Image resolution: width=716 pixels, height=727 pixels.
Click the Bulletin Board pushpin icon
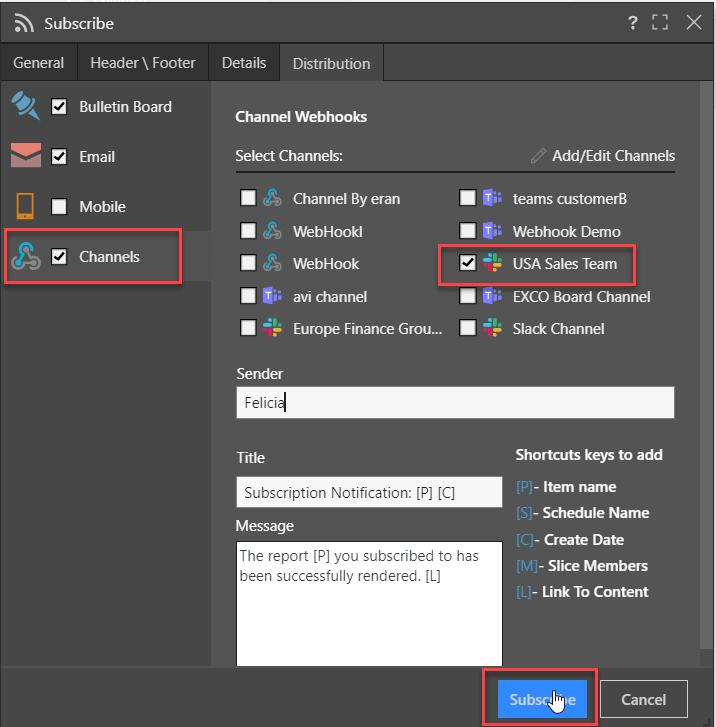pos(26,106)
